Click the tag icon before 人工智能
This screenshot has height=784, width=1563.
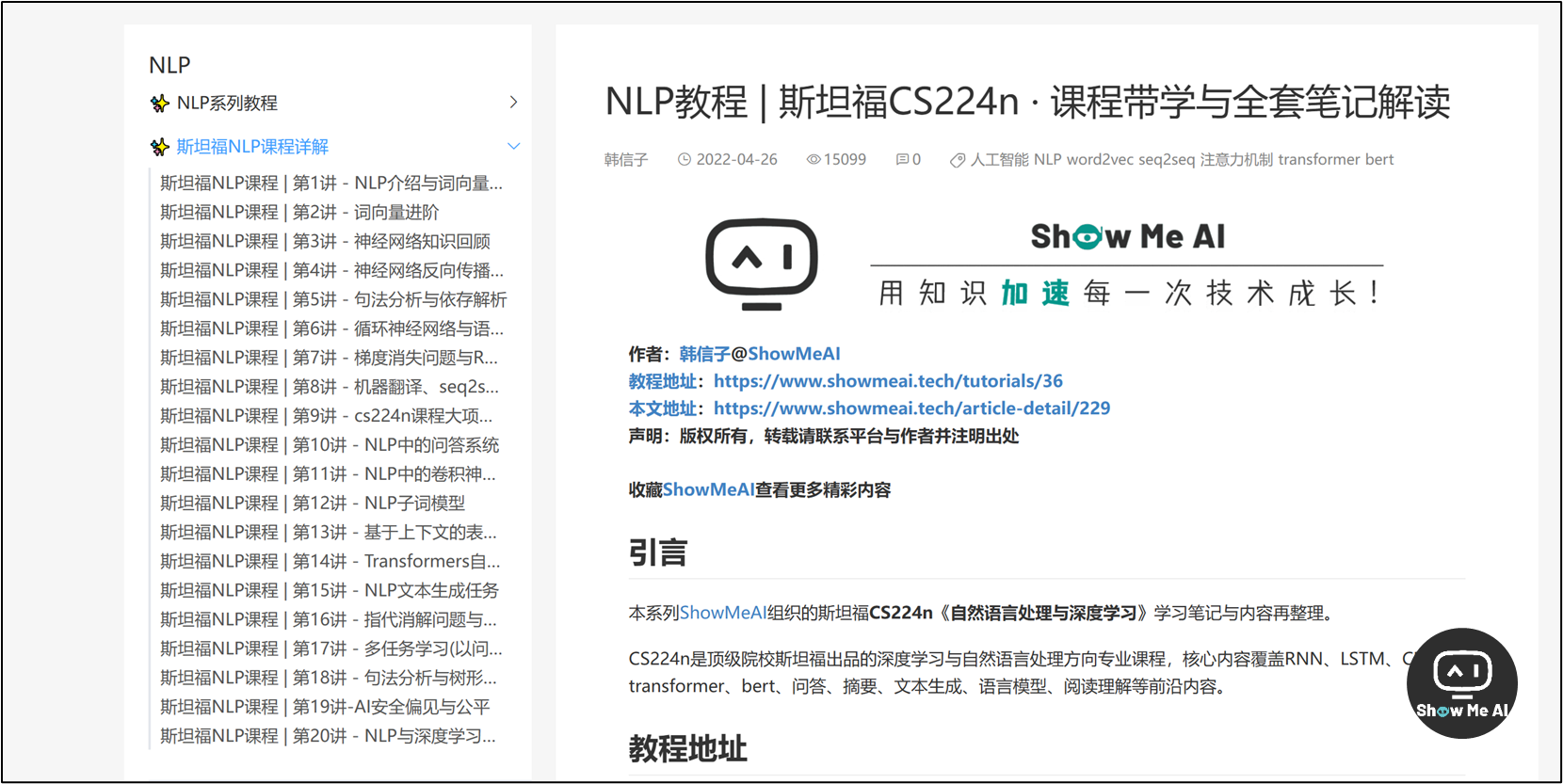pyautogui.click(x=958, y=160)
